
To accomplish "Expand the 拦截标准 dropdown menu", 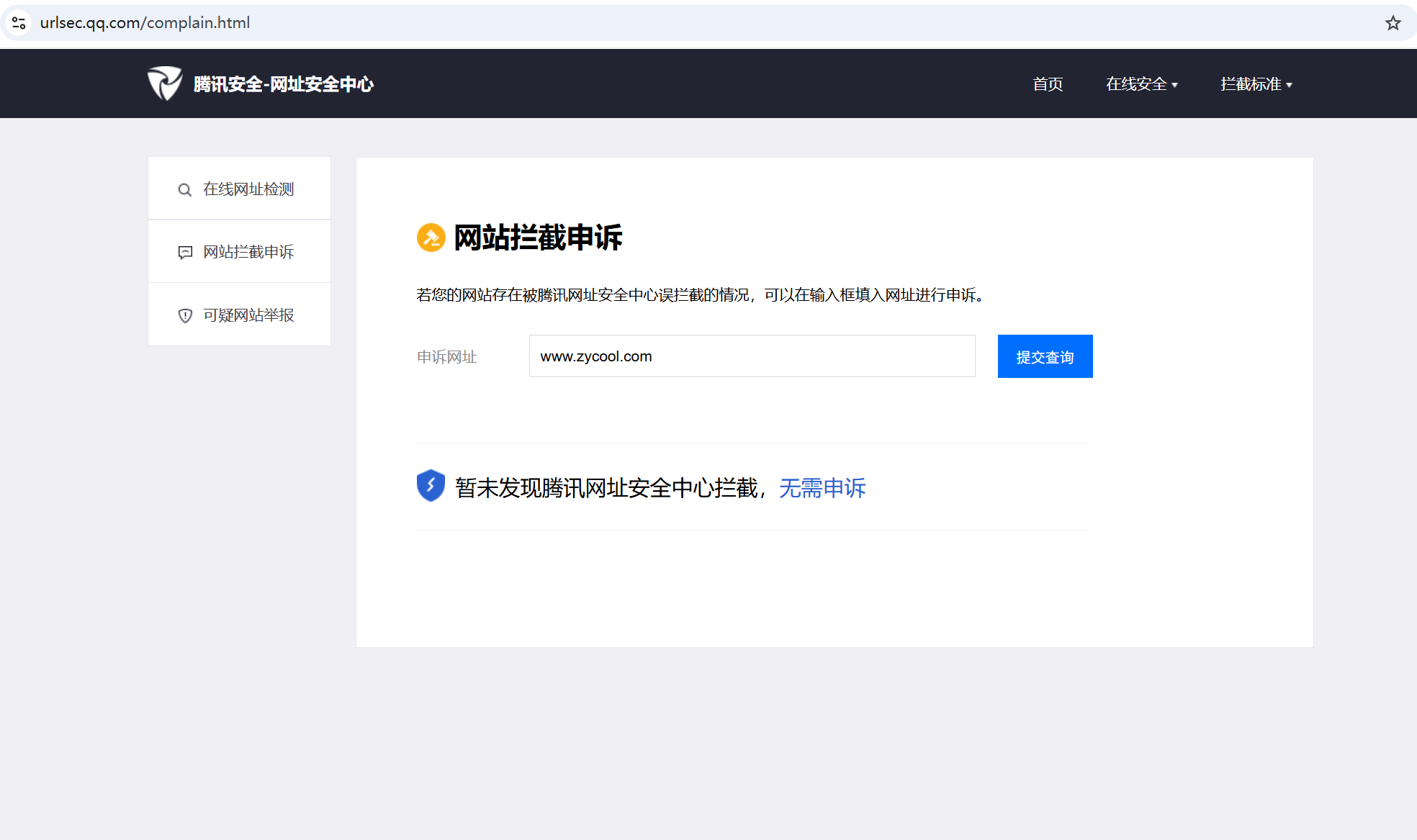I will point(1251,84).
